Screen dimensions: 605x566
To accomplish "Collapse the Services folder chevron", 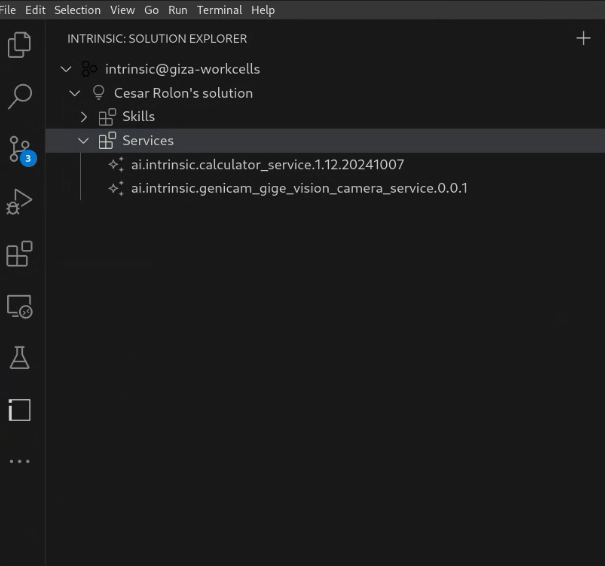I will pos(83,141).
